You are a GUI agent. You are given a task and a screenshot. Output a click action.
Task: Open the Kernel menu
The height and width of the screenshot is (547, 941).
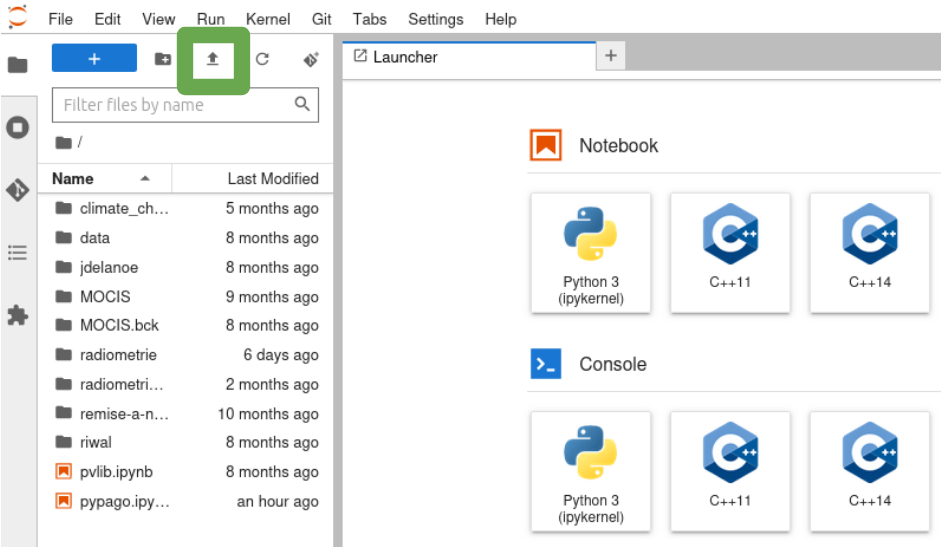tap(268, 19)
